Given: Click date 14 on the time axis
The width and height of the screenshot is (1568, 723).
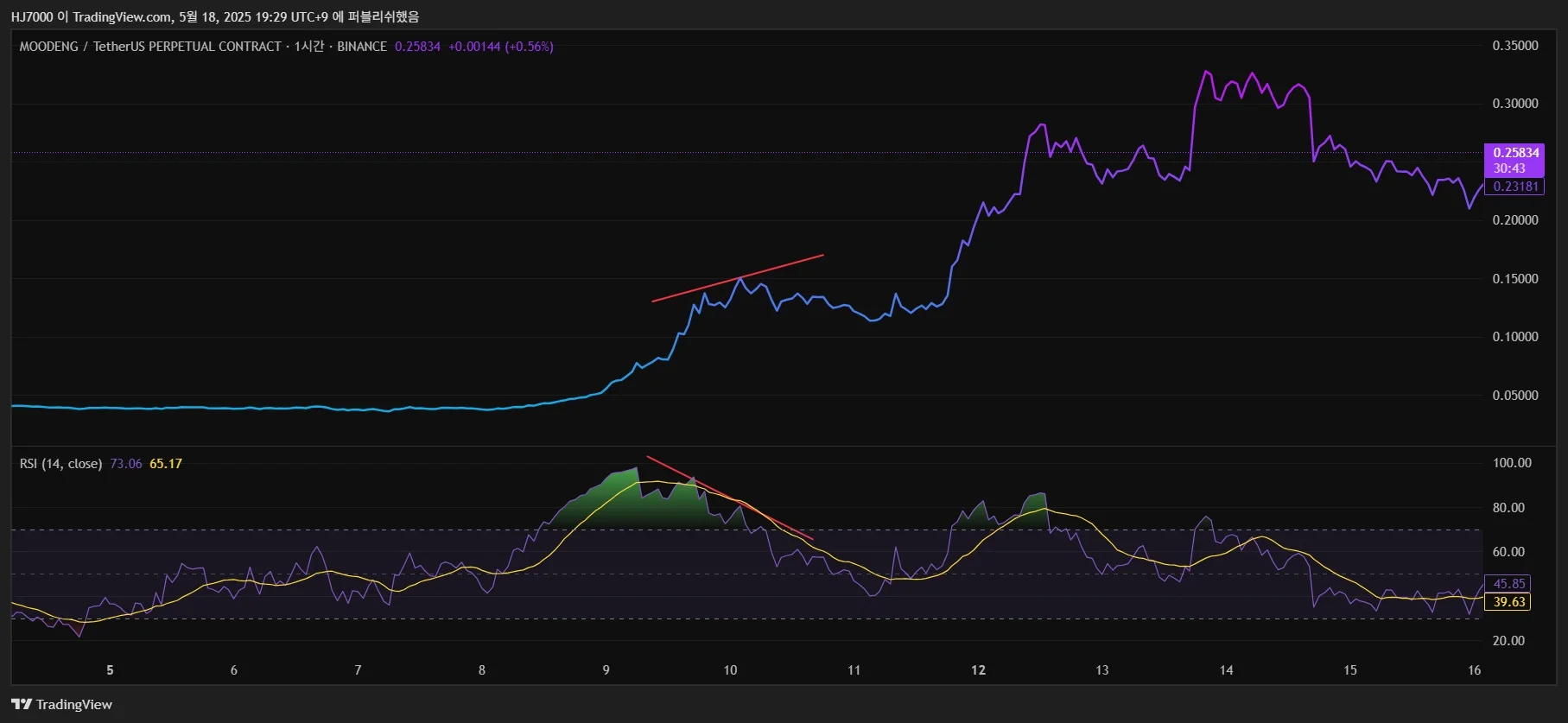Looking at the screenshot, I should [x=1227, y=670].
